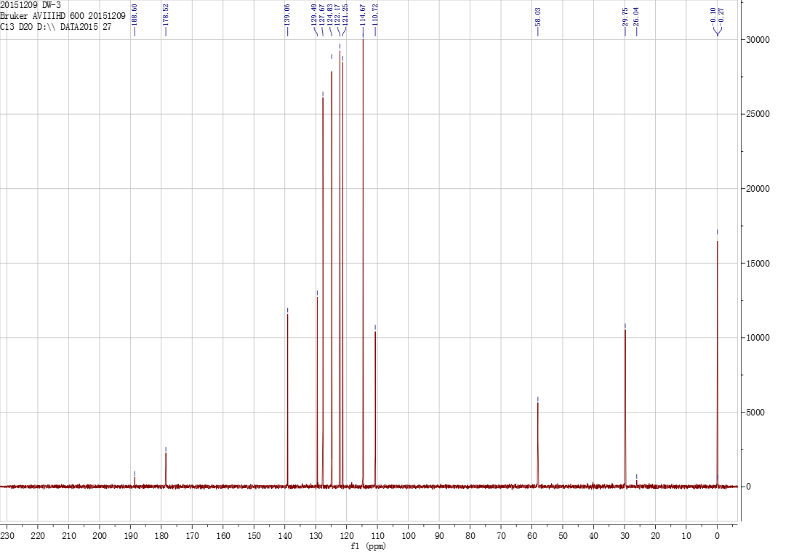Click the 60 tick label on ppm axis
The image size is (791, 553).
coord(532,535)
